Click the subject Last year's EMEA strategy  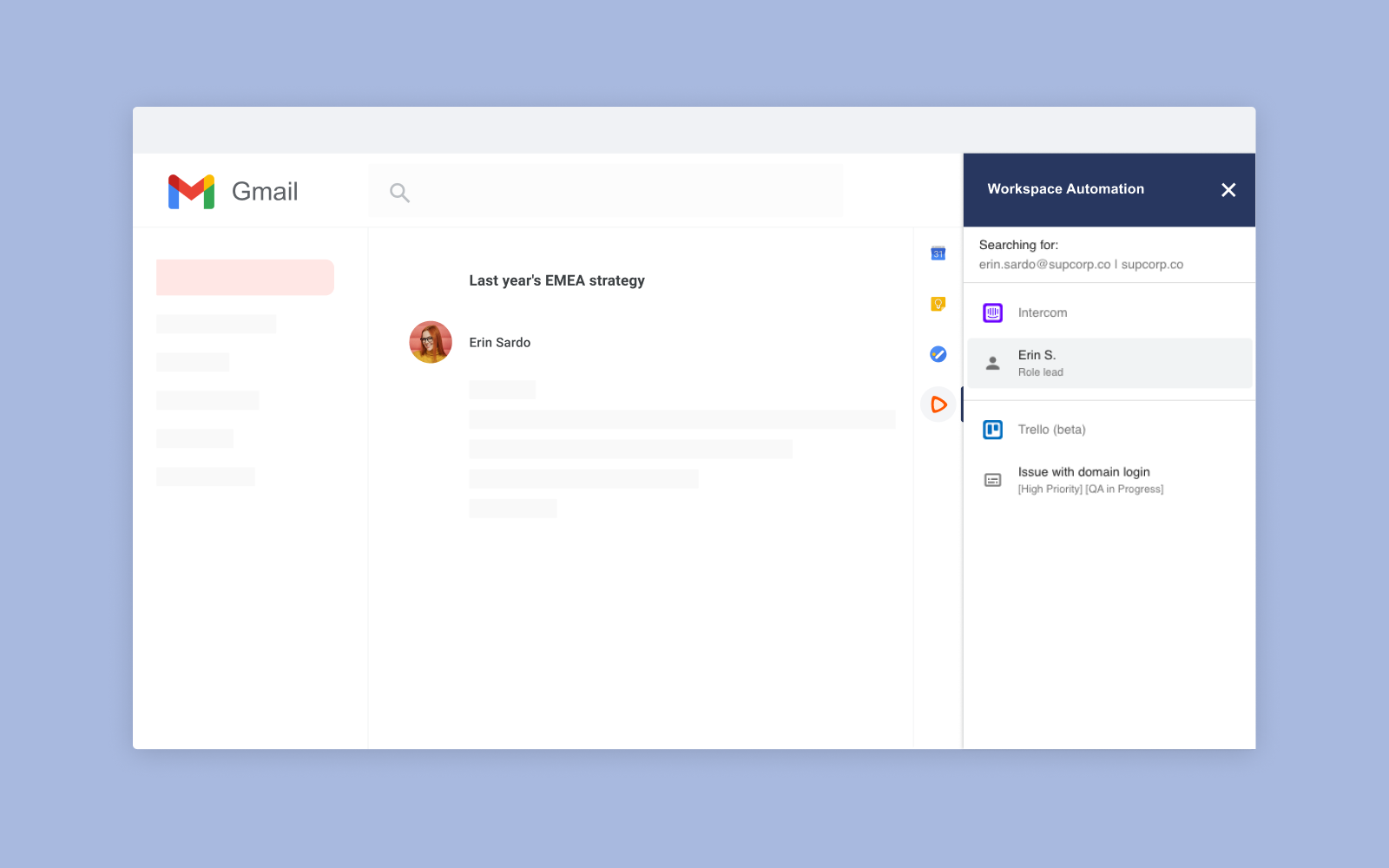[557, 280]
